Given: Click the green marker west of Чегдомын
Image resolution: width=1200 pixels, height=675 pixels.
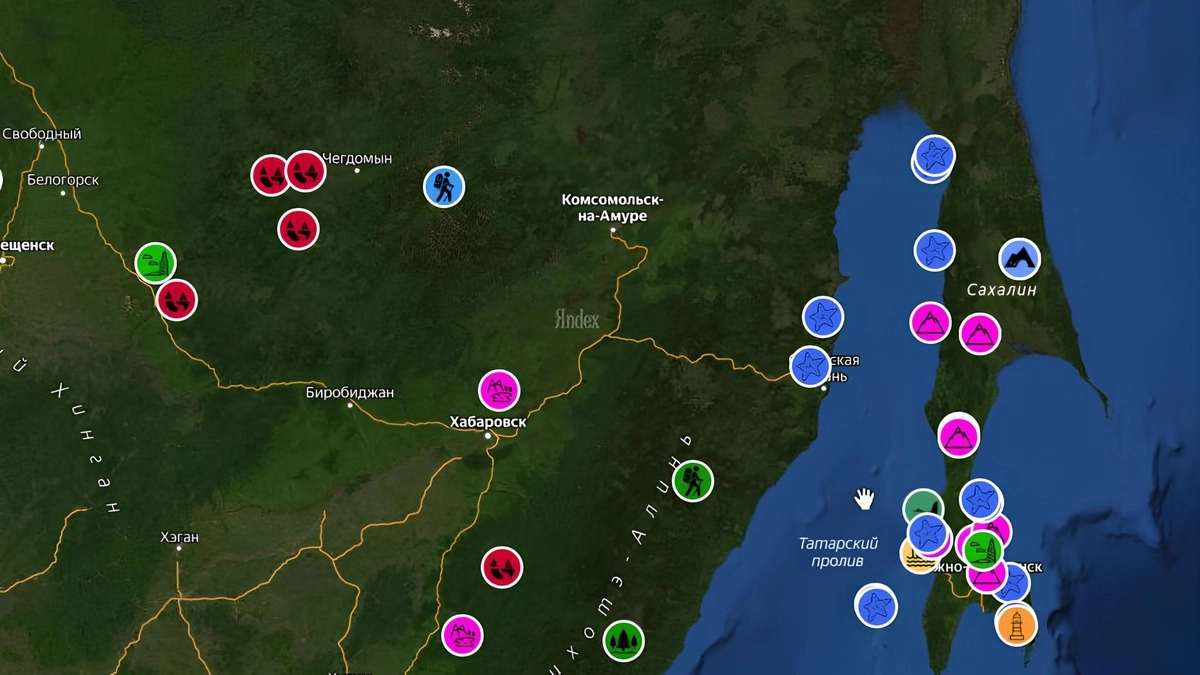Looking at the screenshot, I should 156,263.
